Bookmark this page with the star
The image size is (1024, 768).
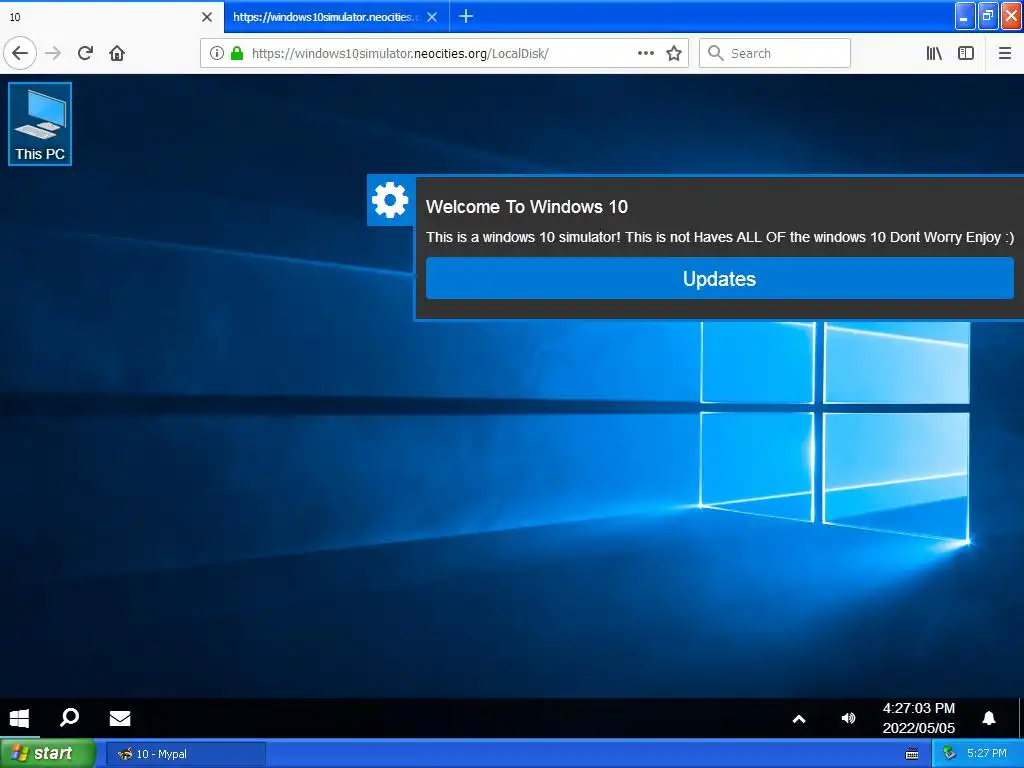[x=674, y=53]
